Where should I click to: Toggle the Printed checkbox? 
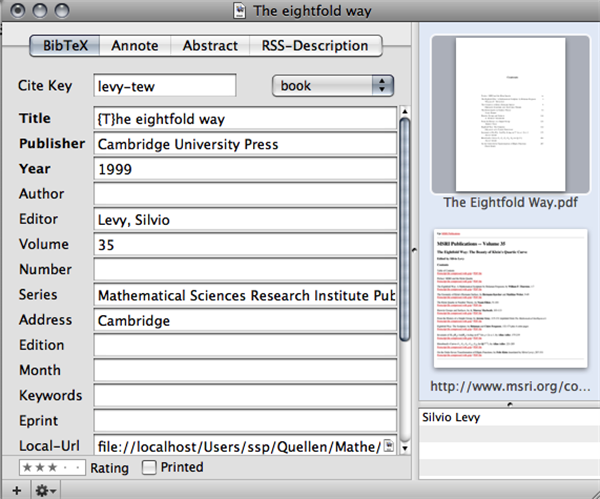(x=149, y=467)
